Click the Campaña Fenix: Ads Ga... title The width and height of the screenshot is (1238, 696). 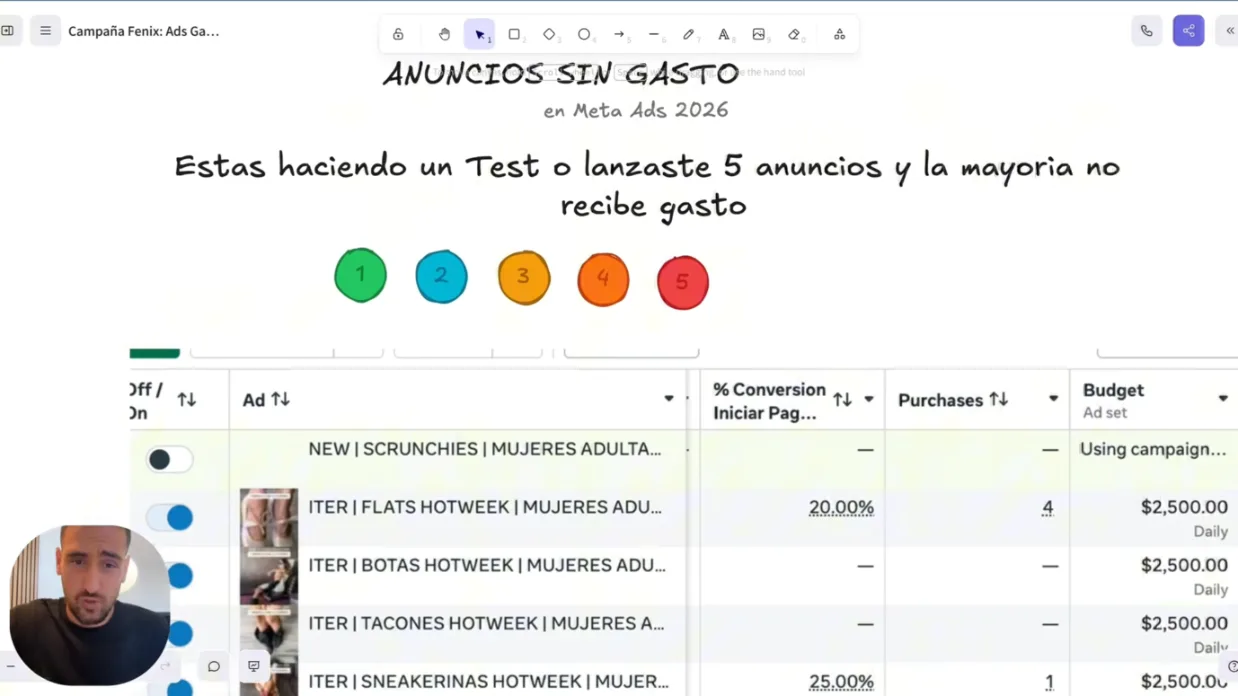(x=143, y=31)
